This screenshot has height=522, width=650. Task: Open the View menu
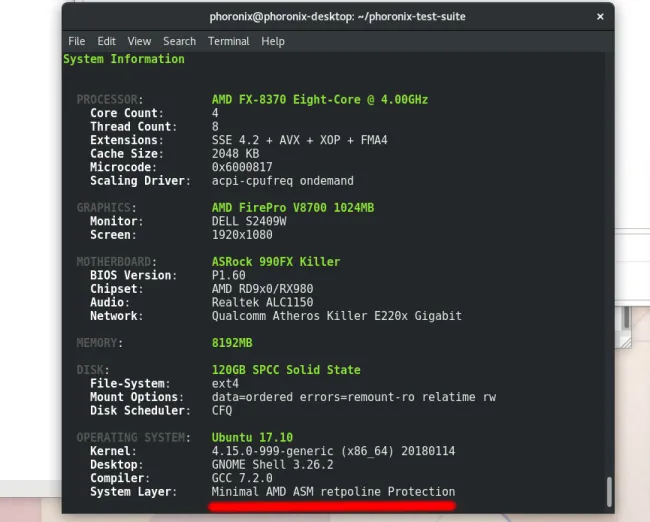pyautogui.click(x=139, y=41)
